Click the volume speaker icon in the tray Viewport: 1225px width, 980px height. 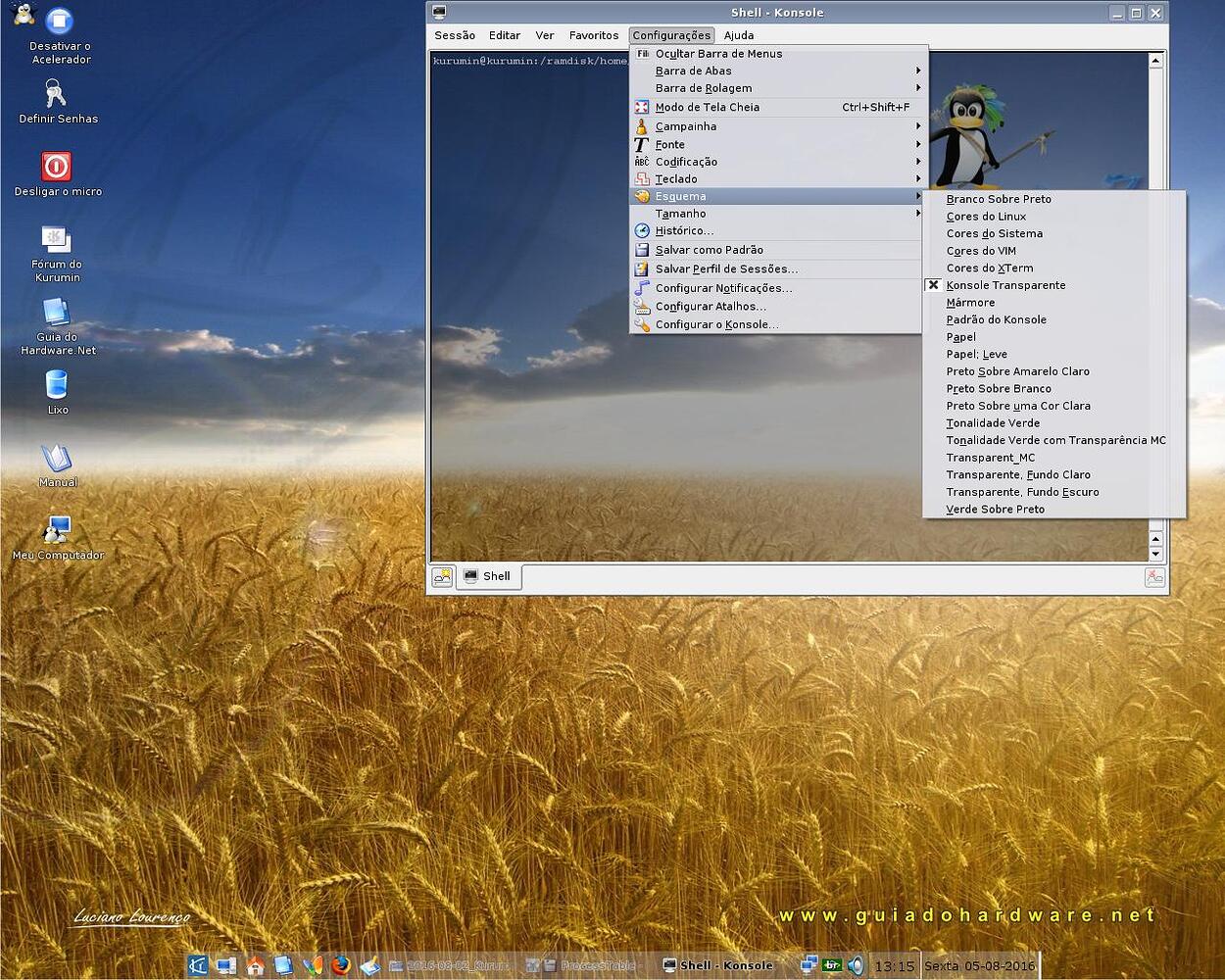pos(855,965)
